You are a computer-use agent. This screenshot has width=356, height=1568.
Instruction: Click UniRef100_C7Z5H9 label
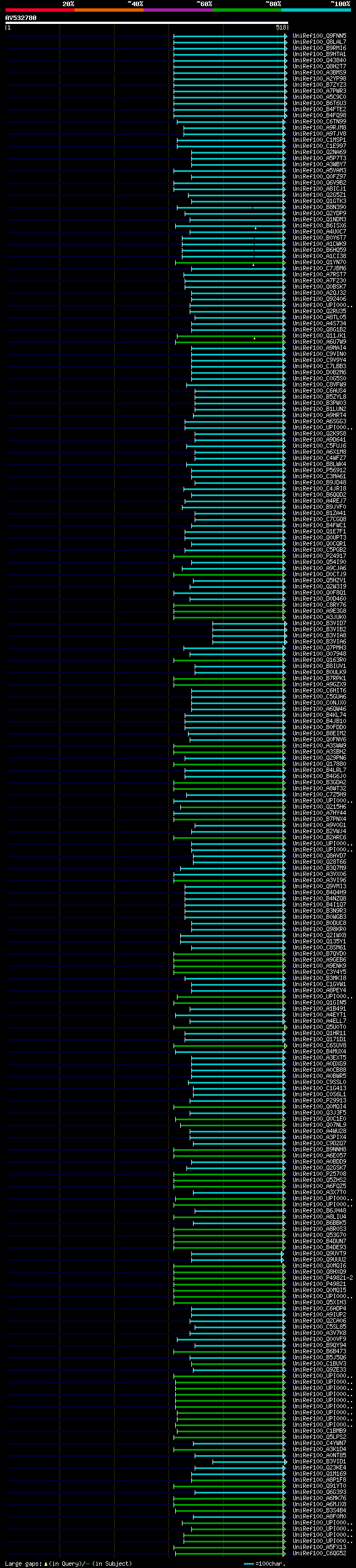pos(319,794)
